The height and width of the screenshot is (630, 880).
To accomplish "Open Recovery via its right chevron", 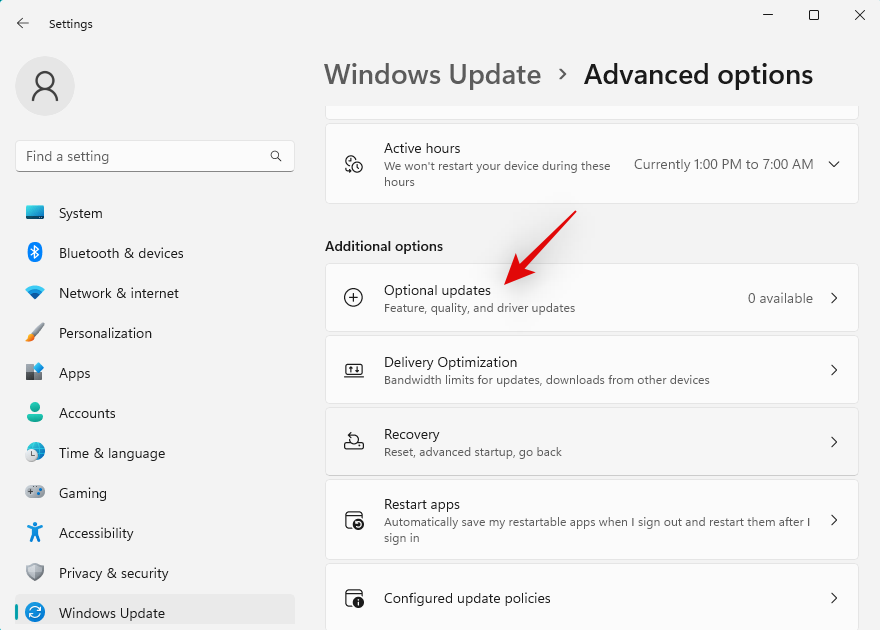I will tap(834, 442).
